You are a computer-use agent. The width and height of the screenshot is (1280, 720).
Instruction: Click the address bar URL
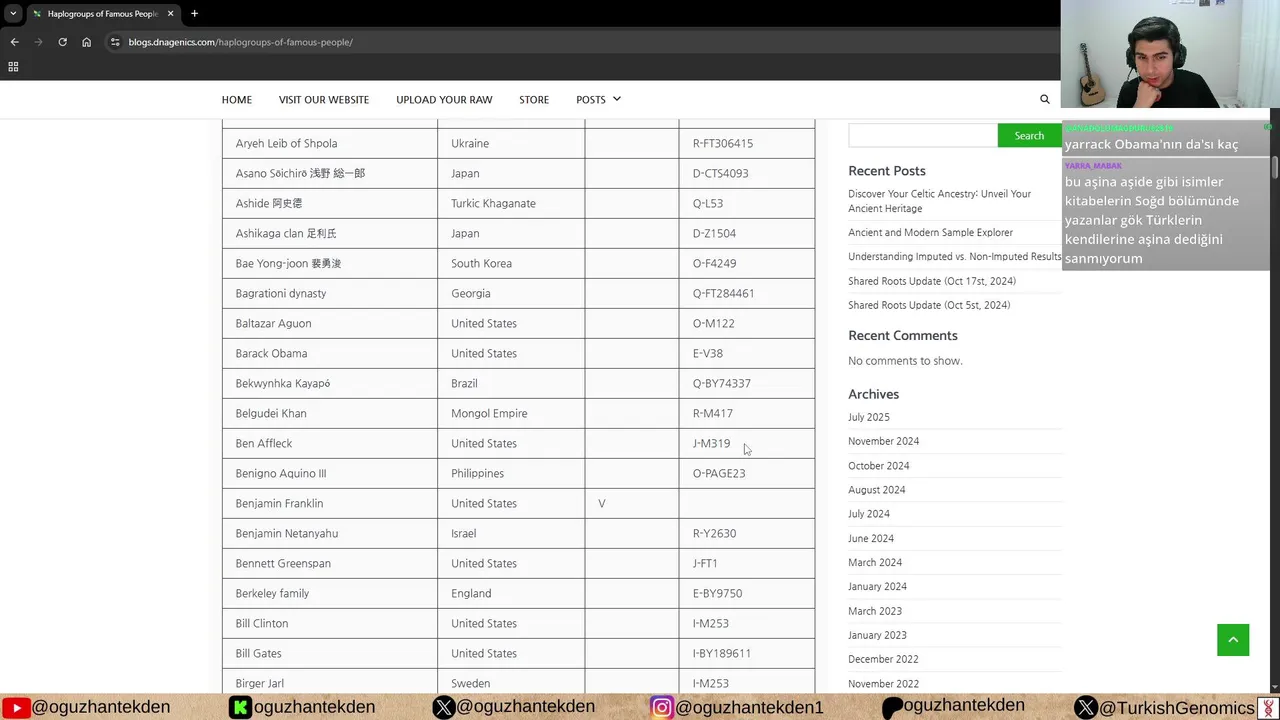(x=240, y=42)
